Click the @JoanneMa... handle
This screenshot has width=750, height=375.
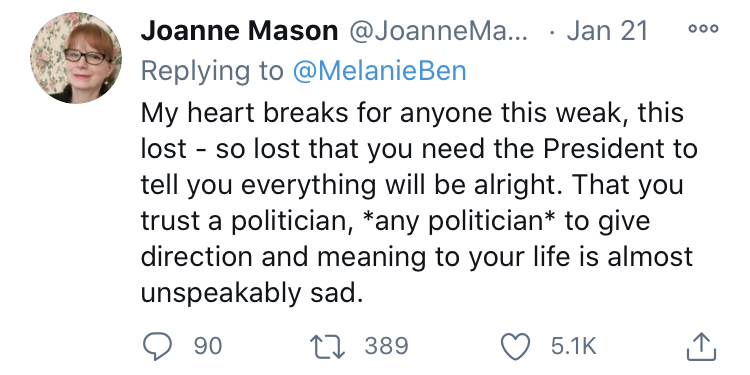point(438,31)
